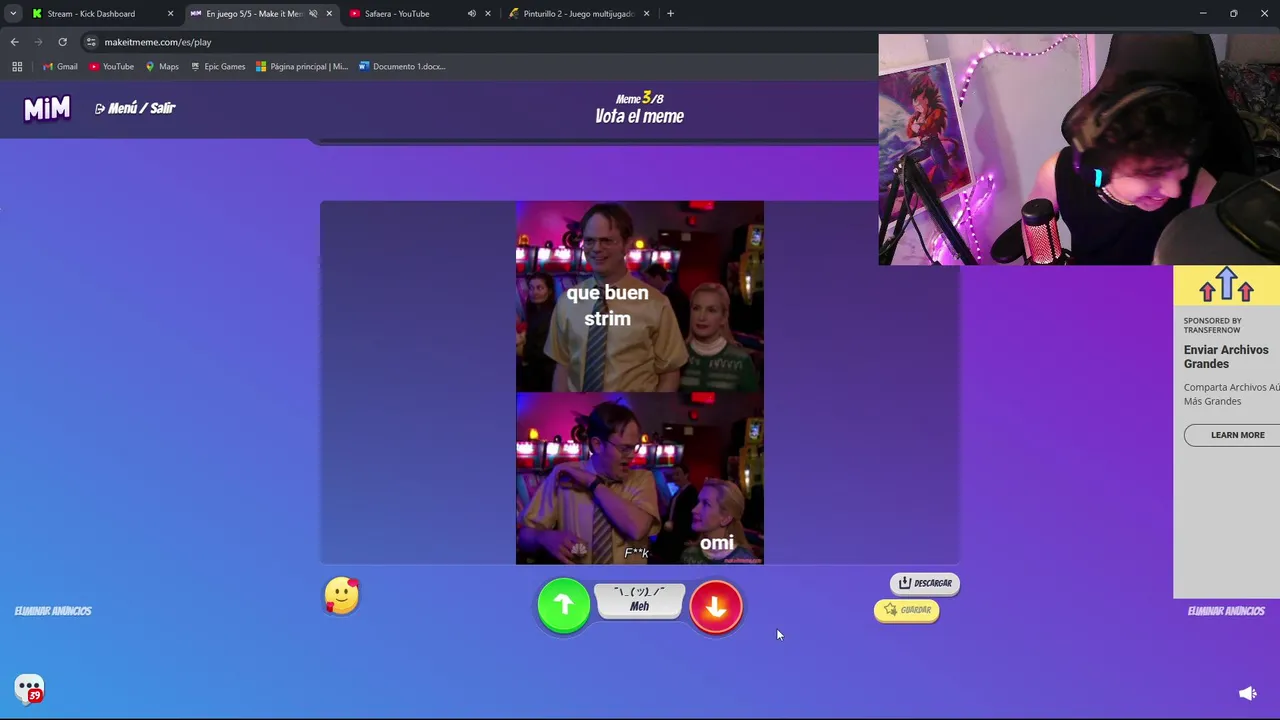Unmute the Make it Meme tab
Image resolution: width=1280 pixels, height=720 pixels.
tap(313, 14)
